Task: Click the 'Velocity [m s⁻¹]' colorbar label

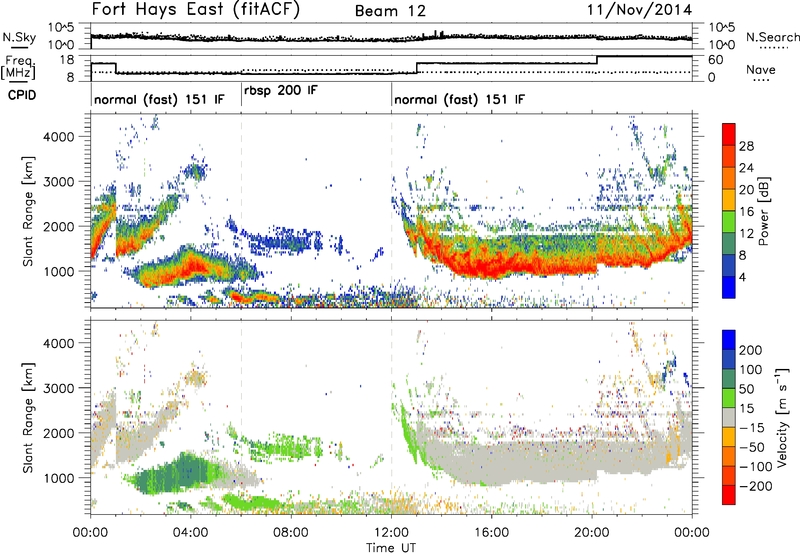Action: click(x=782, y=417)
